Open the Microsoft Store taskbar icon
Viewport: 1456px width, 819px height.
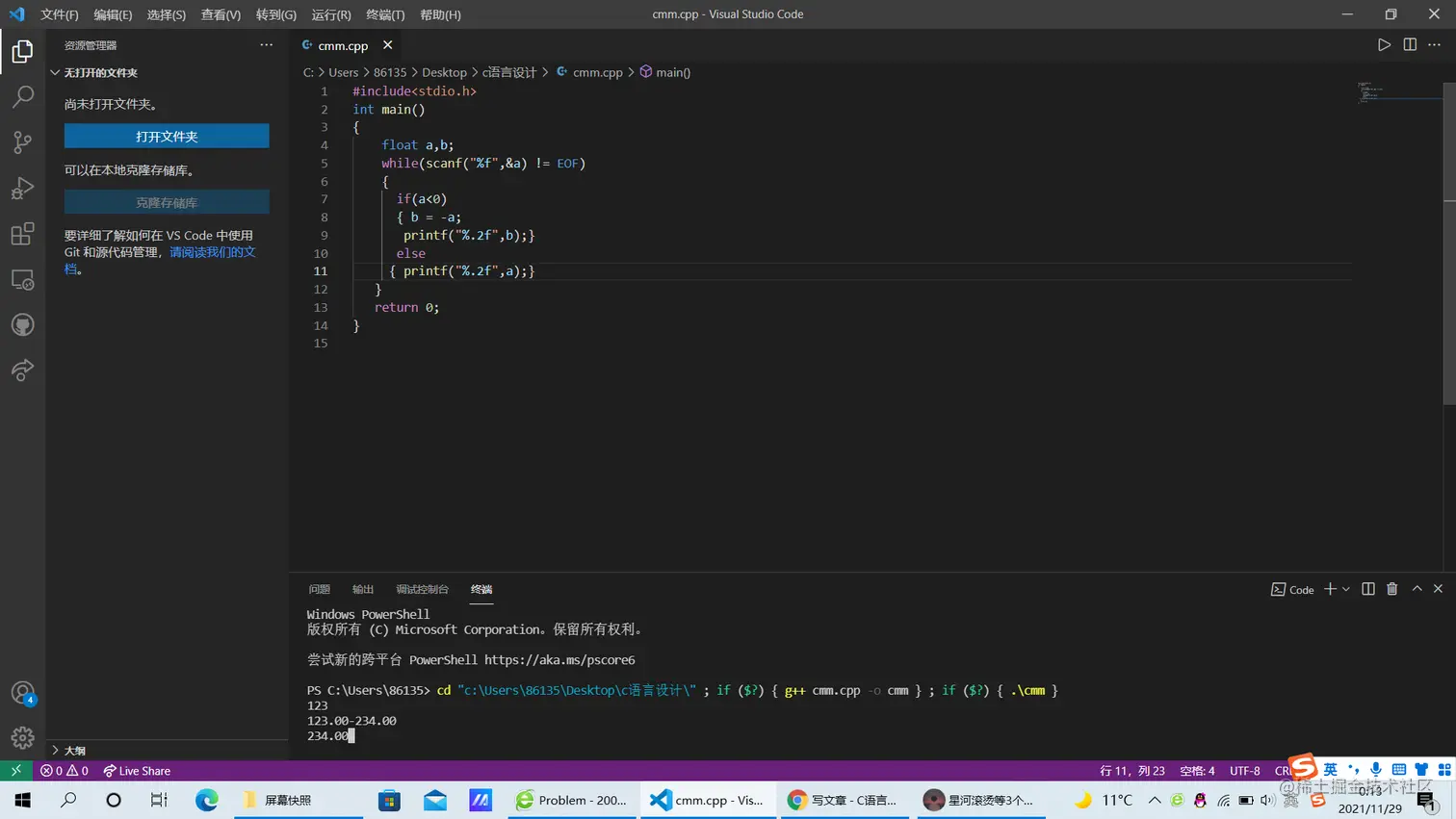tap(389, 800)
